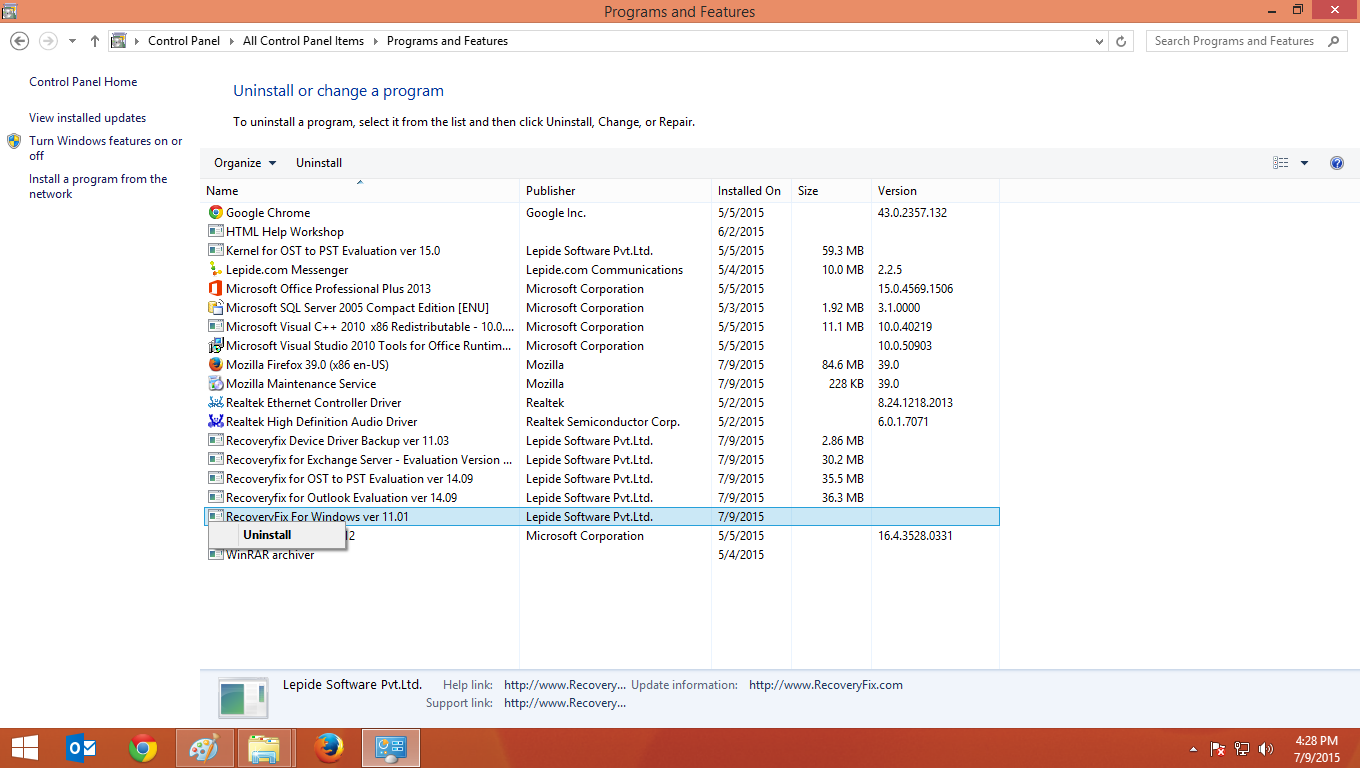The height and width of the screenshot is (768, 1360).
Task: Select the Microsoft SQL Server 2005 Compact icon
Action: pyautogui.click(x=215, y=308)
